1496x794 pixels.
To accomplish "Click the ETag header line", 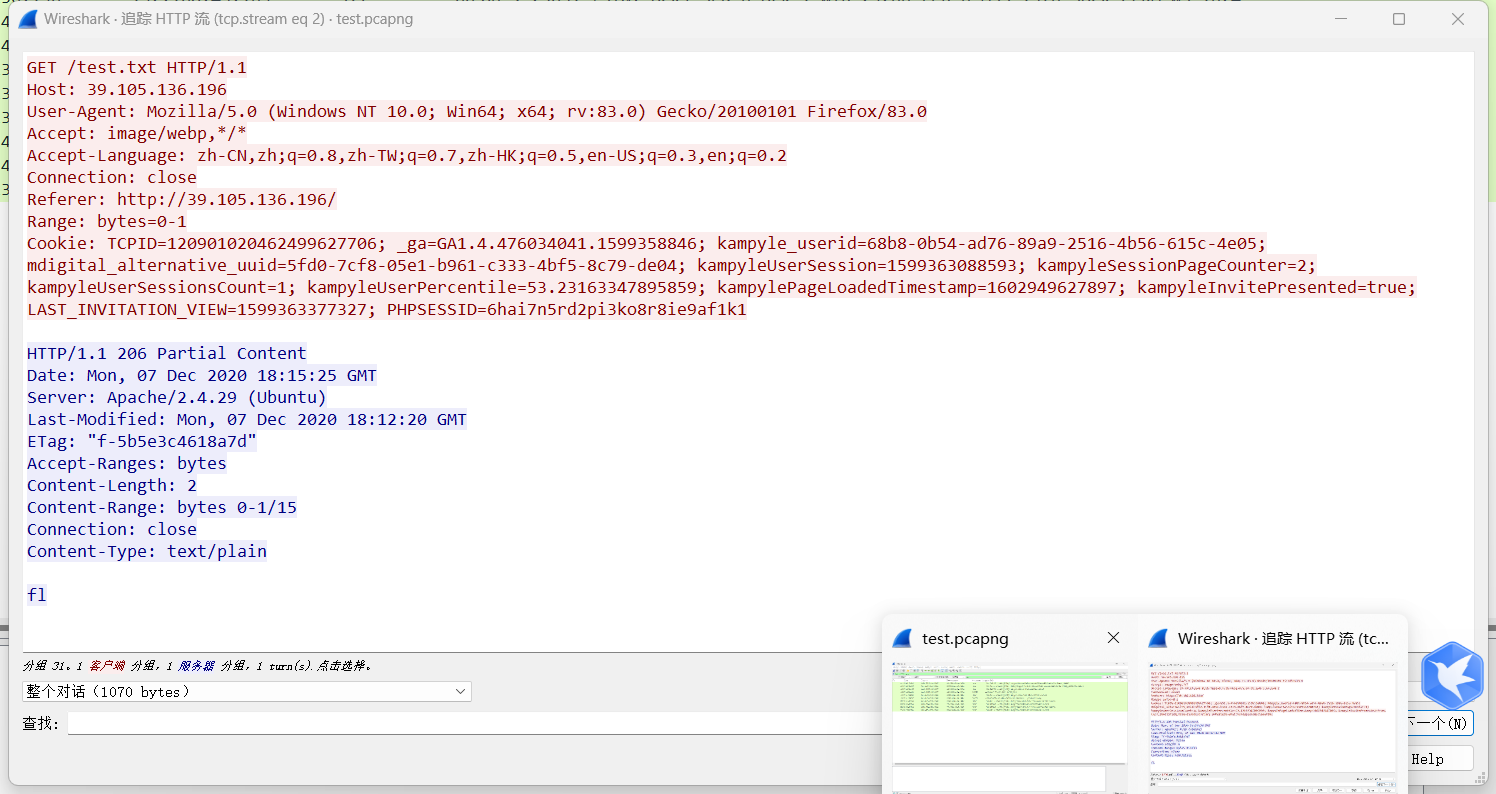I will [140, 441].
